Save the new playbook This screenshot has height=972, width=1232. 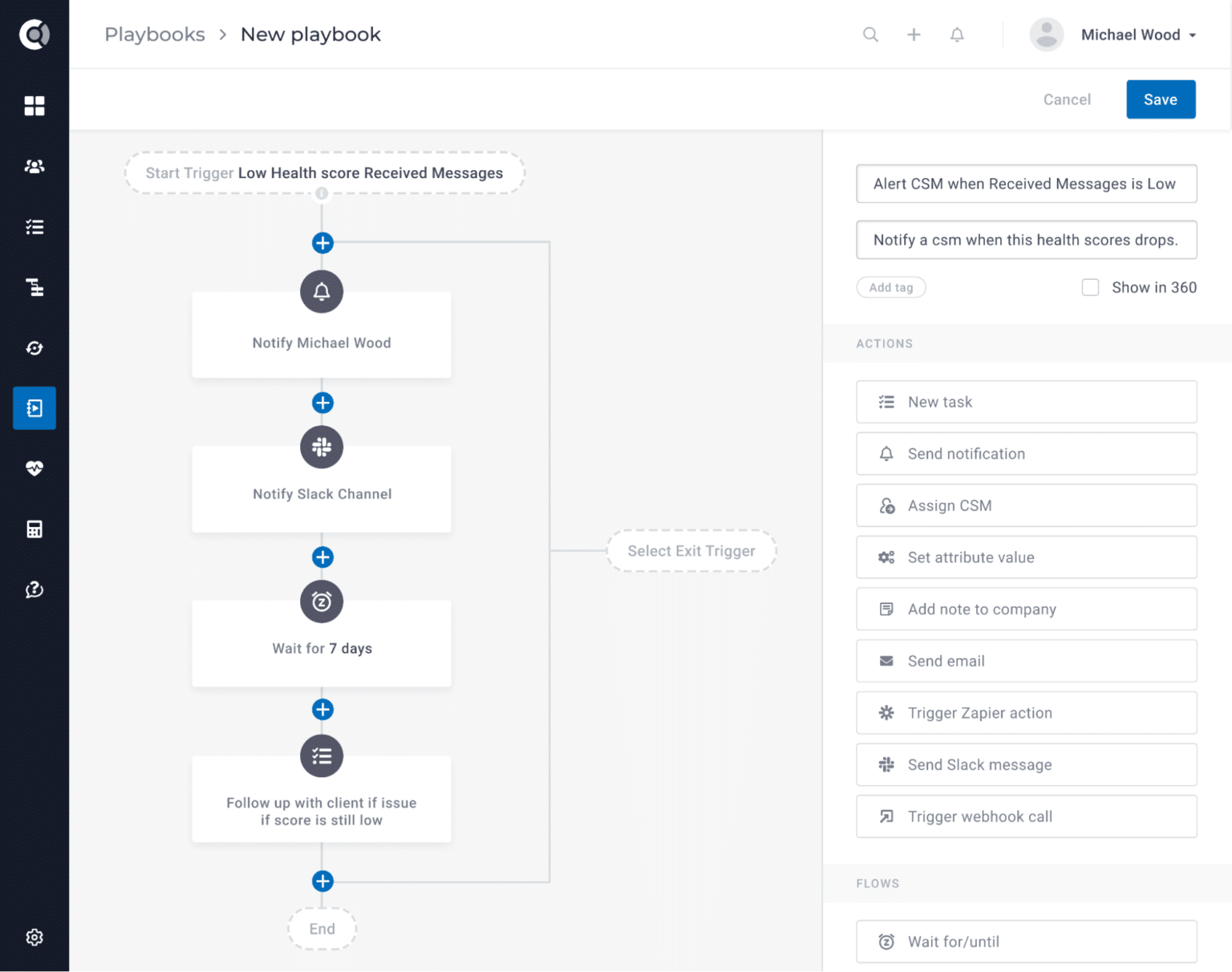coord(1161,99)
